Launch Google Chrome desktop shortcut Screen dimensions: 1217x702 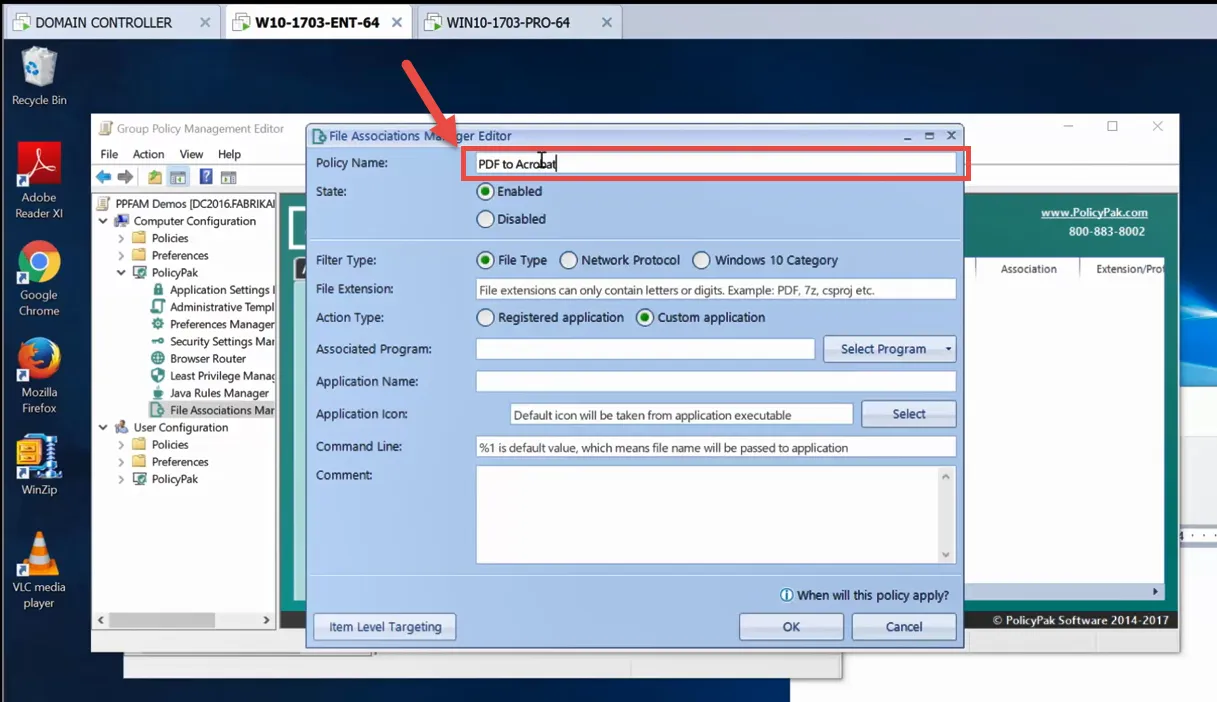coord(39,279)
